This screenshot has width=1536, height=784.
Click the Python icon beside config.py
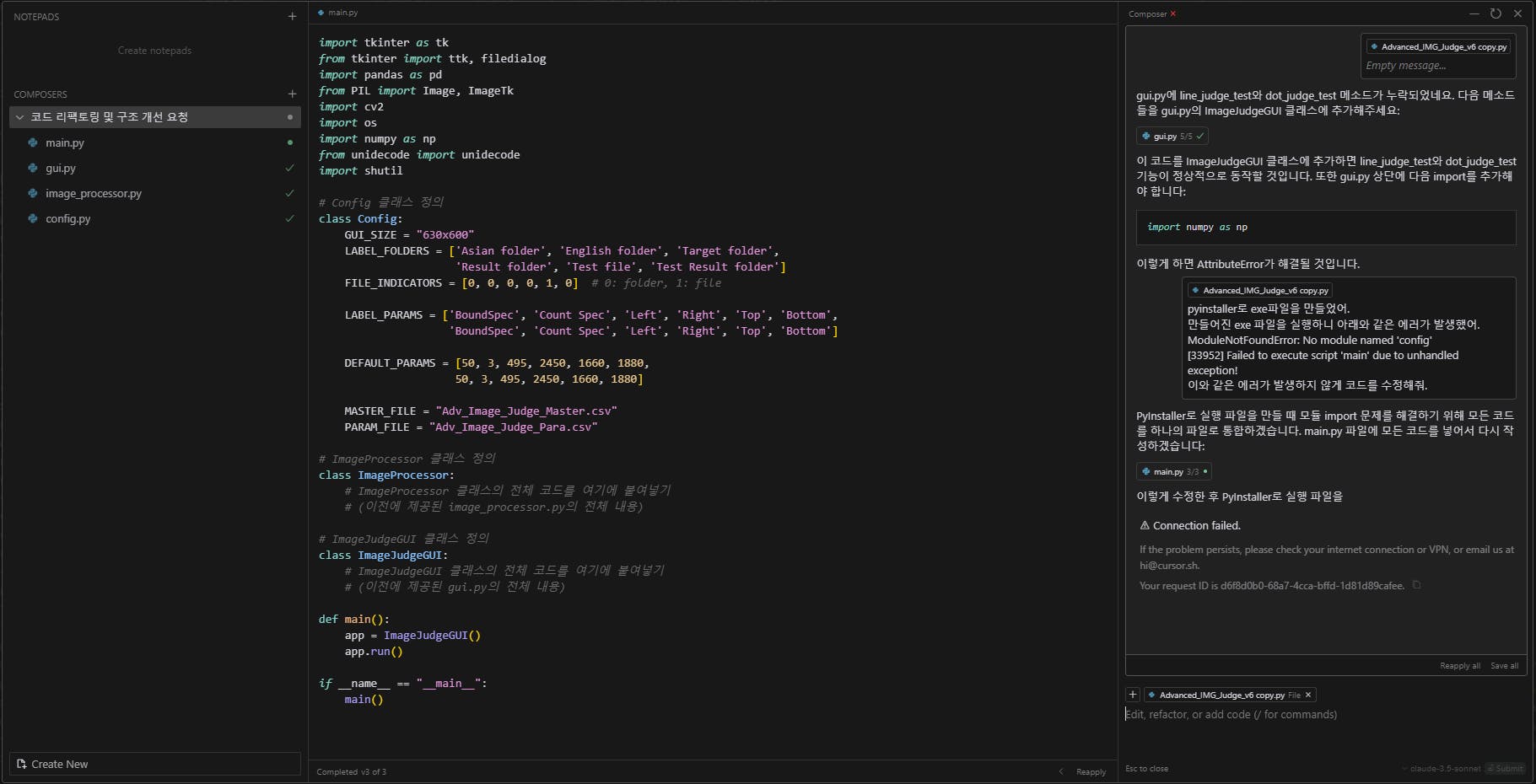(x=33, y=218)
